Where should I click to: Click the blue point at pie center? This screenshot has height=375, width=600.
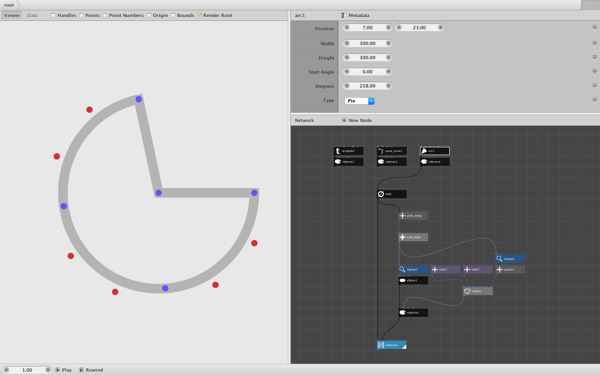point(159,193)
